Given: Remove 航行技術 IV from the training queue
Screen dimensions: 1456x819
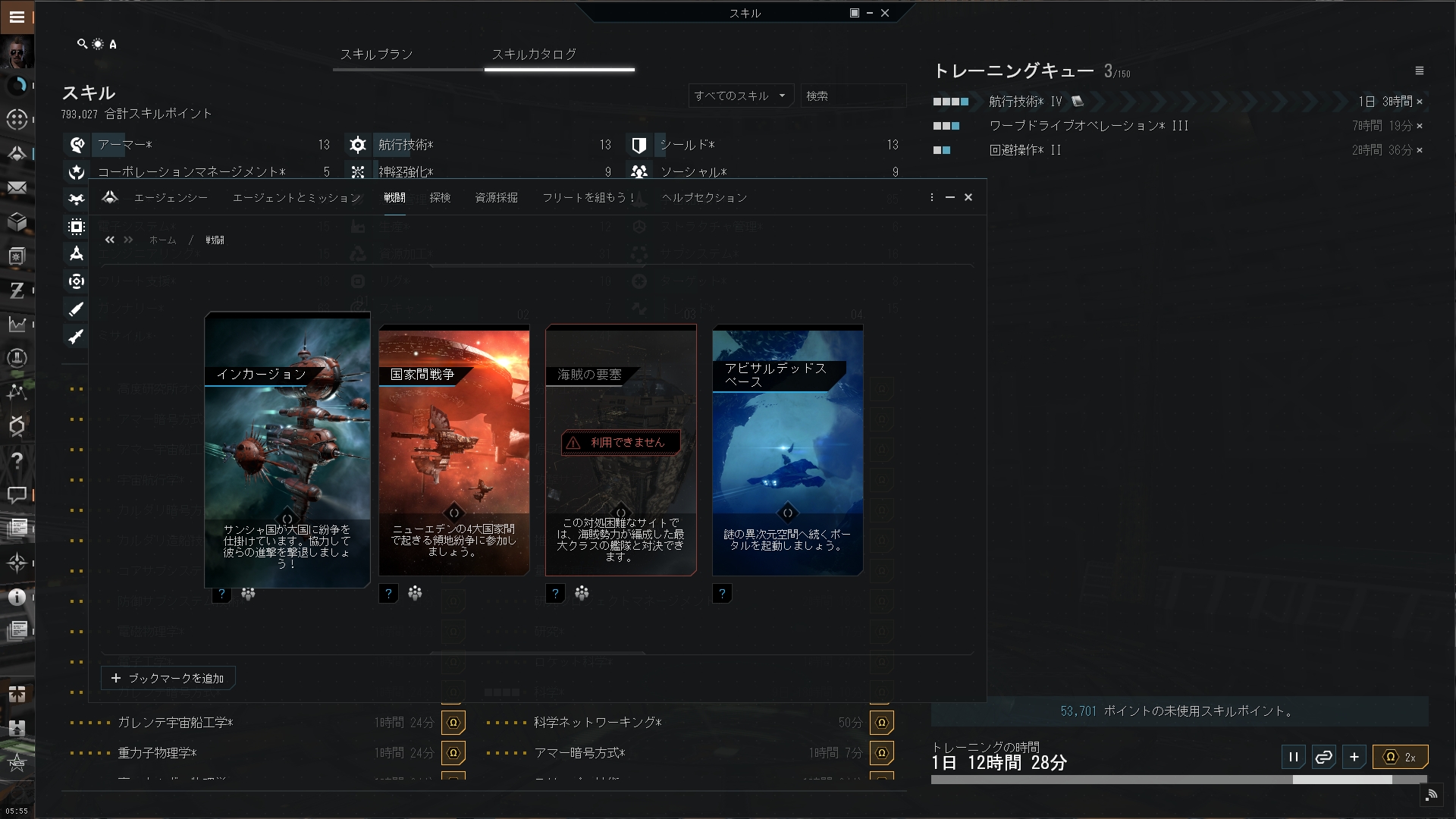Looking at the screenshot, I should coord(1420,102).
